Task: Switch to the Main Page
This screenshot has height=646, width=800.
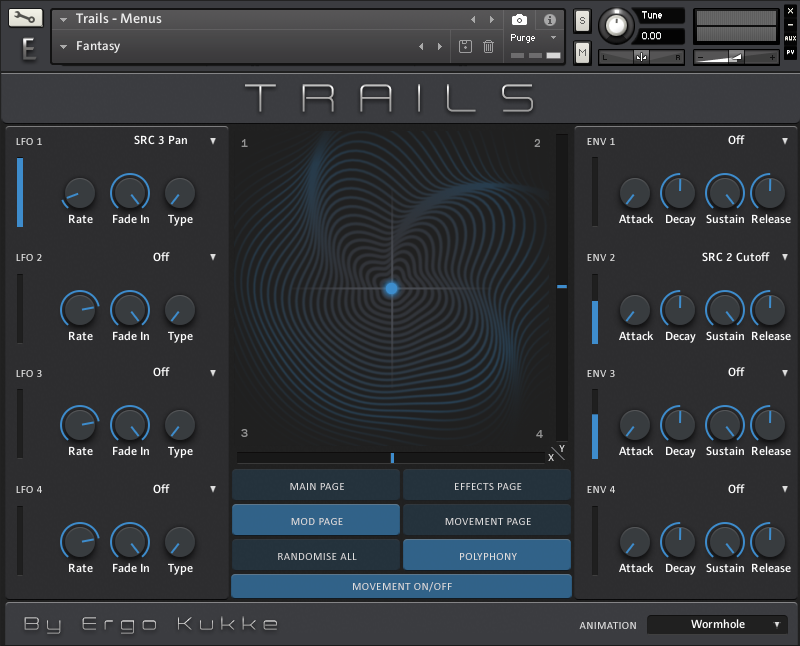Action: (x=316, y=486)
